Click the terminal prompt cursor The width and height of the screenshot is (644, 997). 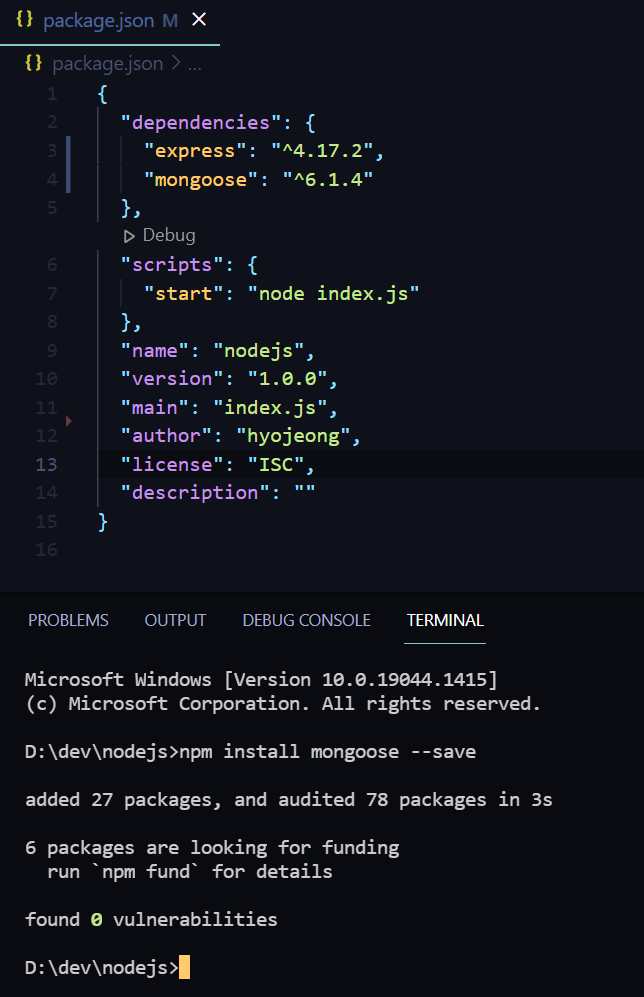[184, 967]
